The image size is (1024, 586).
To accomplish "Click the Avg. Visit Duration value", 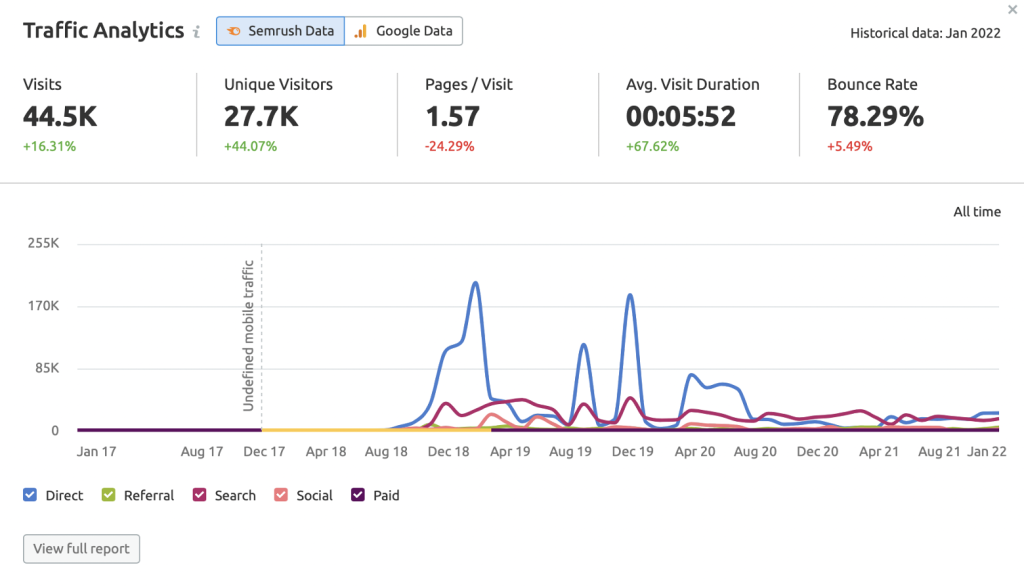I will [680, 116].
